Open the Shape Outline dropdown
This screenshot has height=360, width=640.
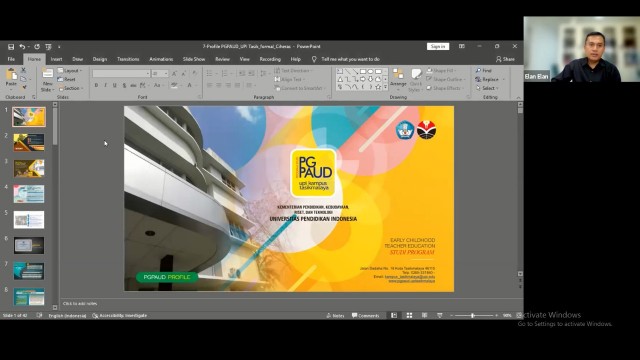[446, 79]
